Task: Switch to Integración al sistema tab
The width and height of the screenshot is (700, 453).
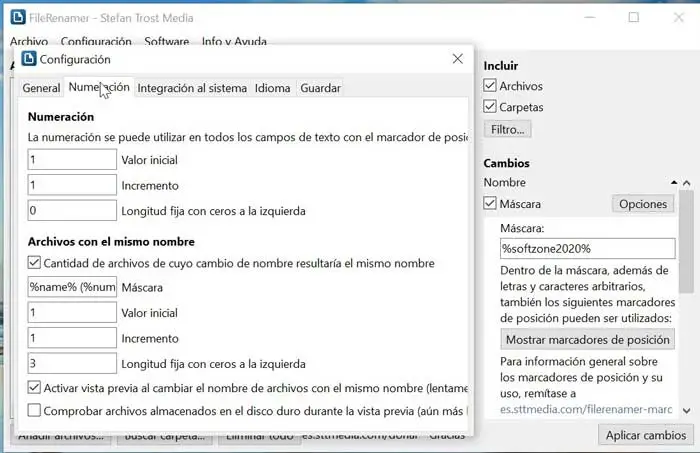Action: (192, 88)
